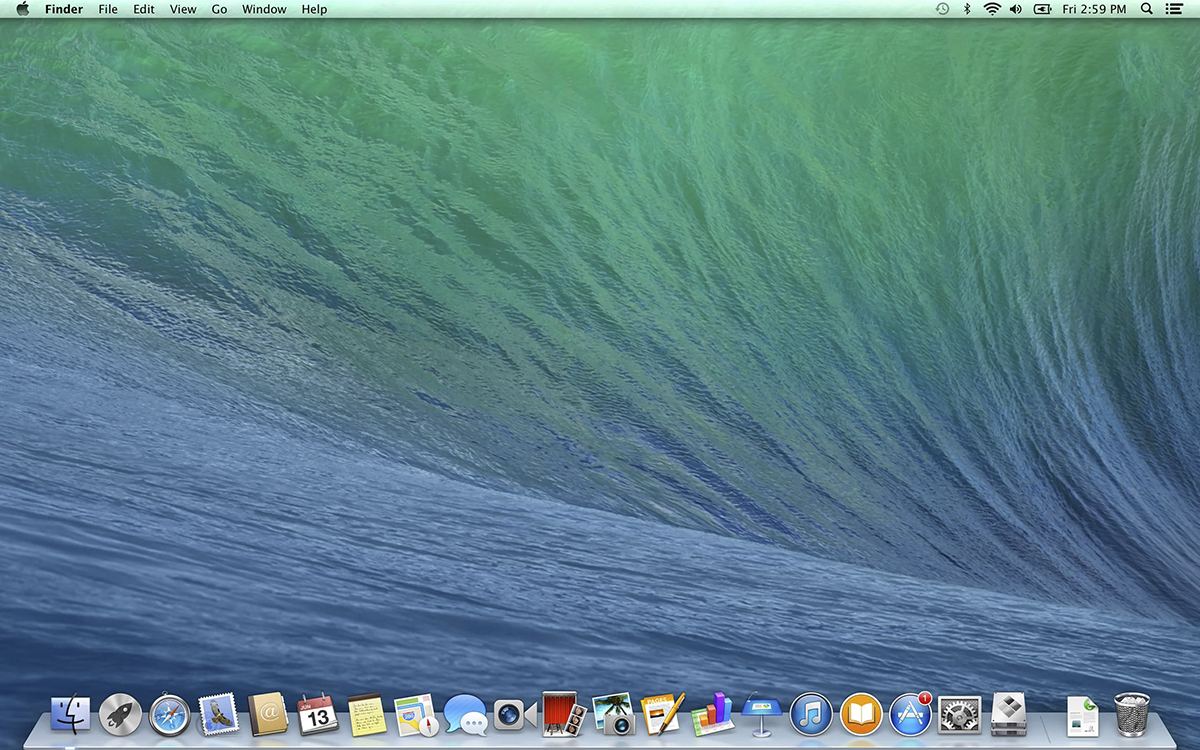
Task: Open the Apple menu
Action: click(x=22, y=9)
